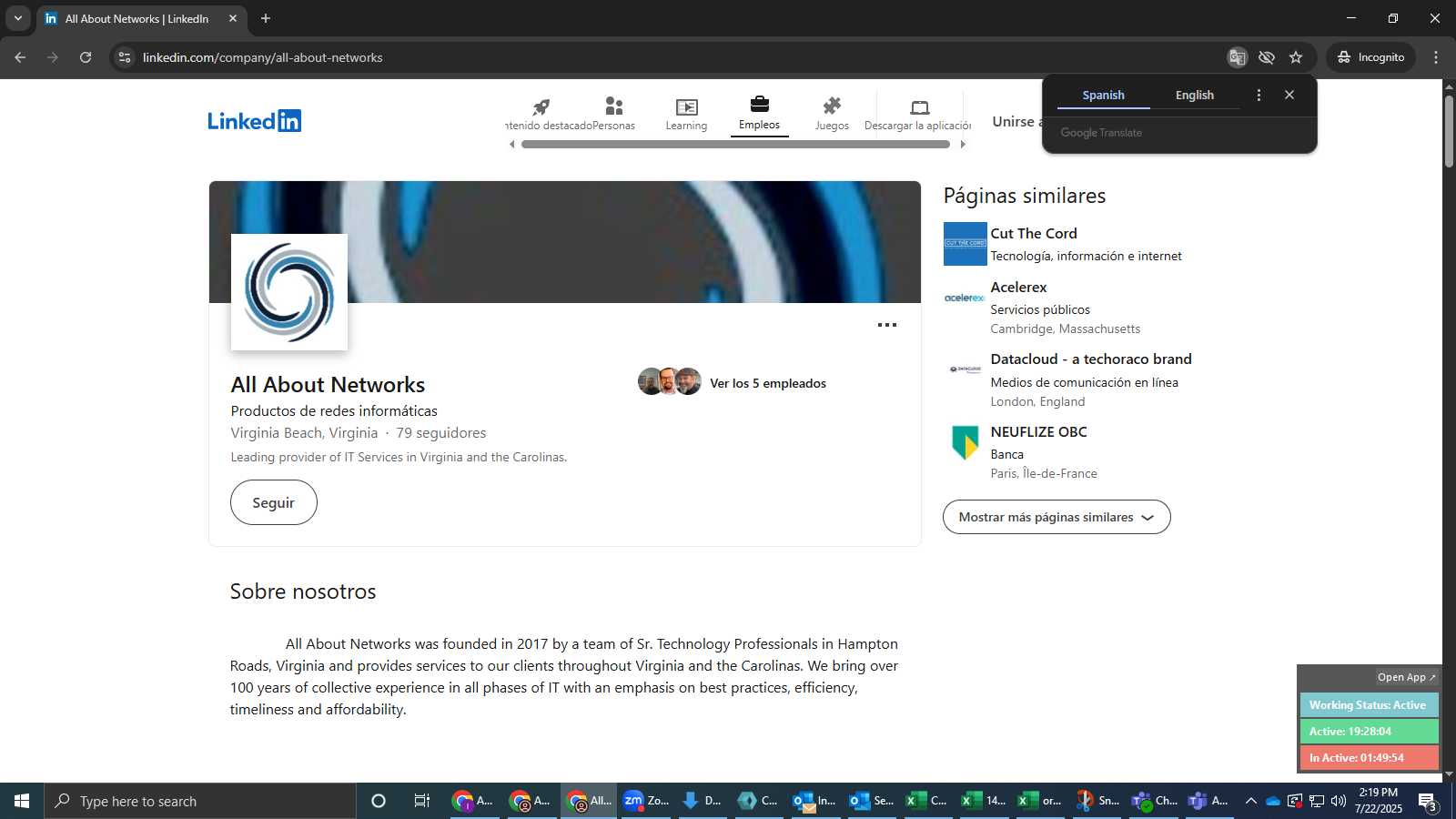Open the Learning video icon
Viewport: 1456px width, 819px height.
[687, 106]
